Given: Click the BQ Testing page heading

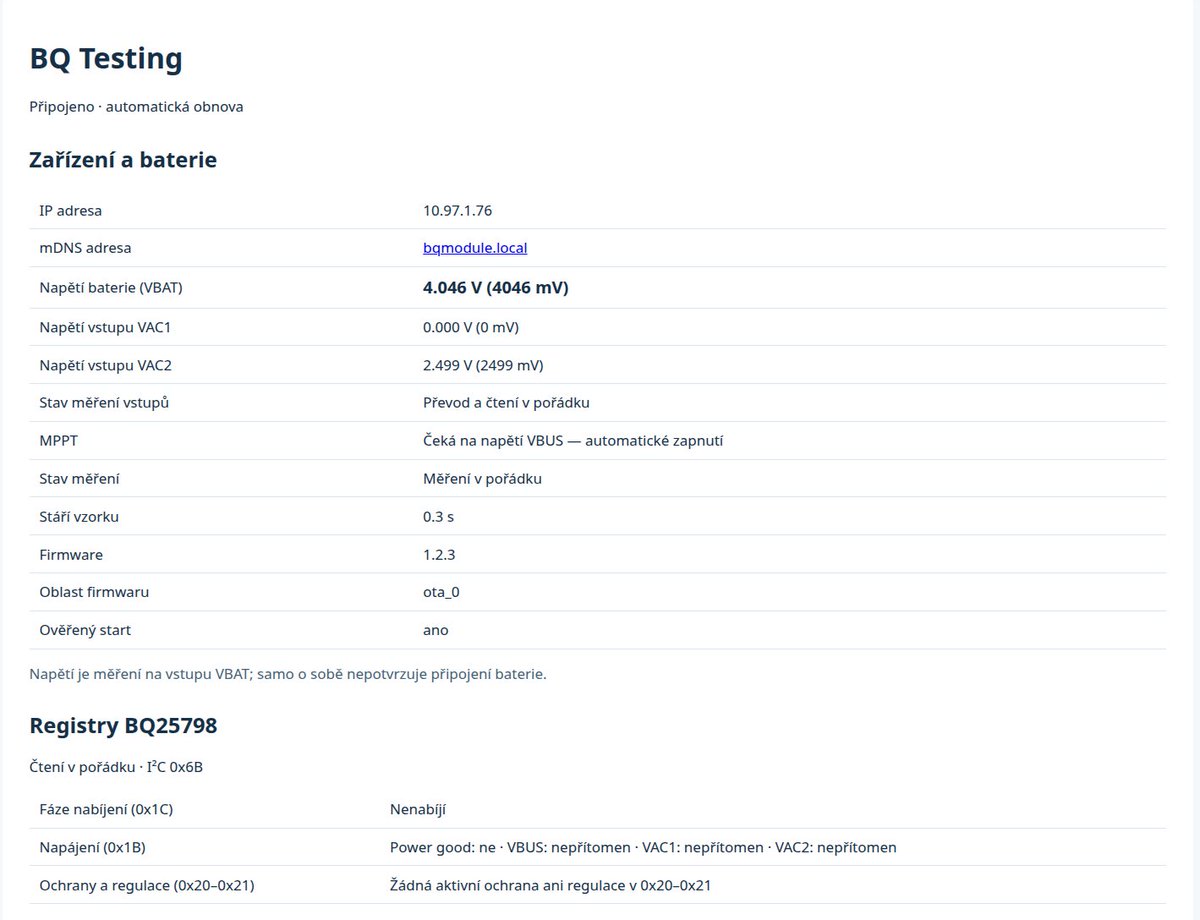Looking at the screenshot, I should point(106,59).
